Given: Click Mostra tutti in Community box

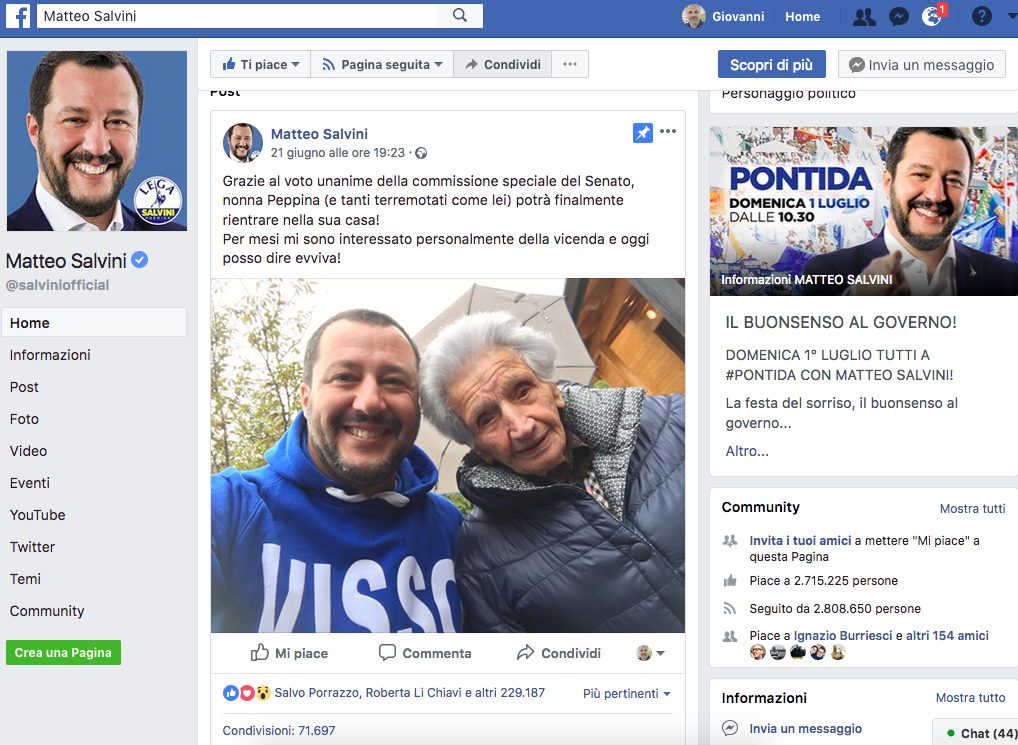Looking at the screenshot, I should click(972, 509).
